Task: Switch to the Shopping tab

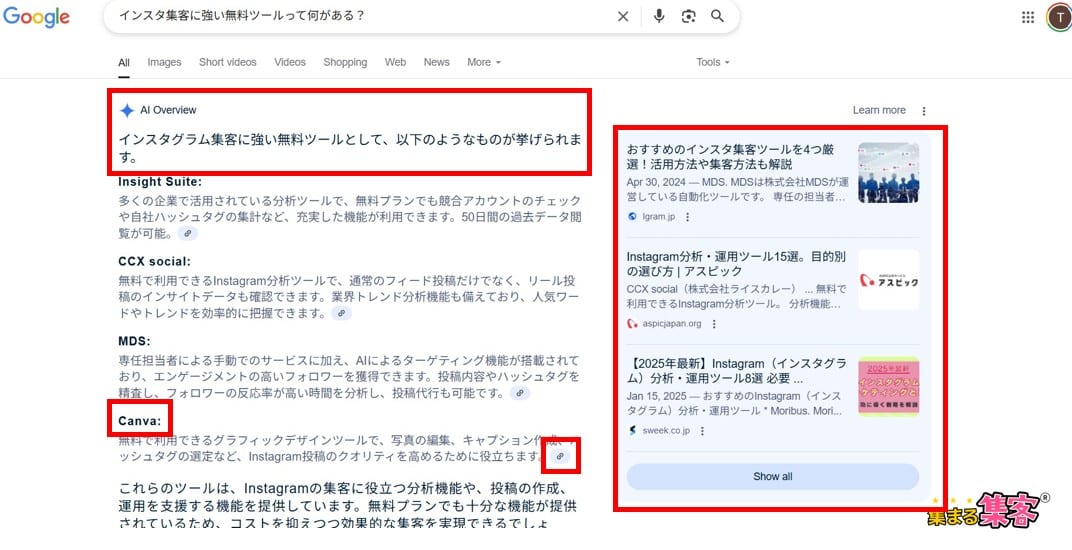Action: point(345,62)
